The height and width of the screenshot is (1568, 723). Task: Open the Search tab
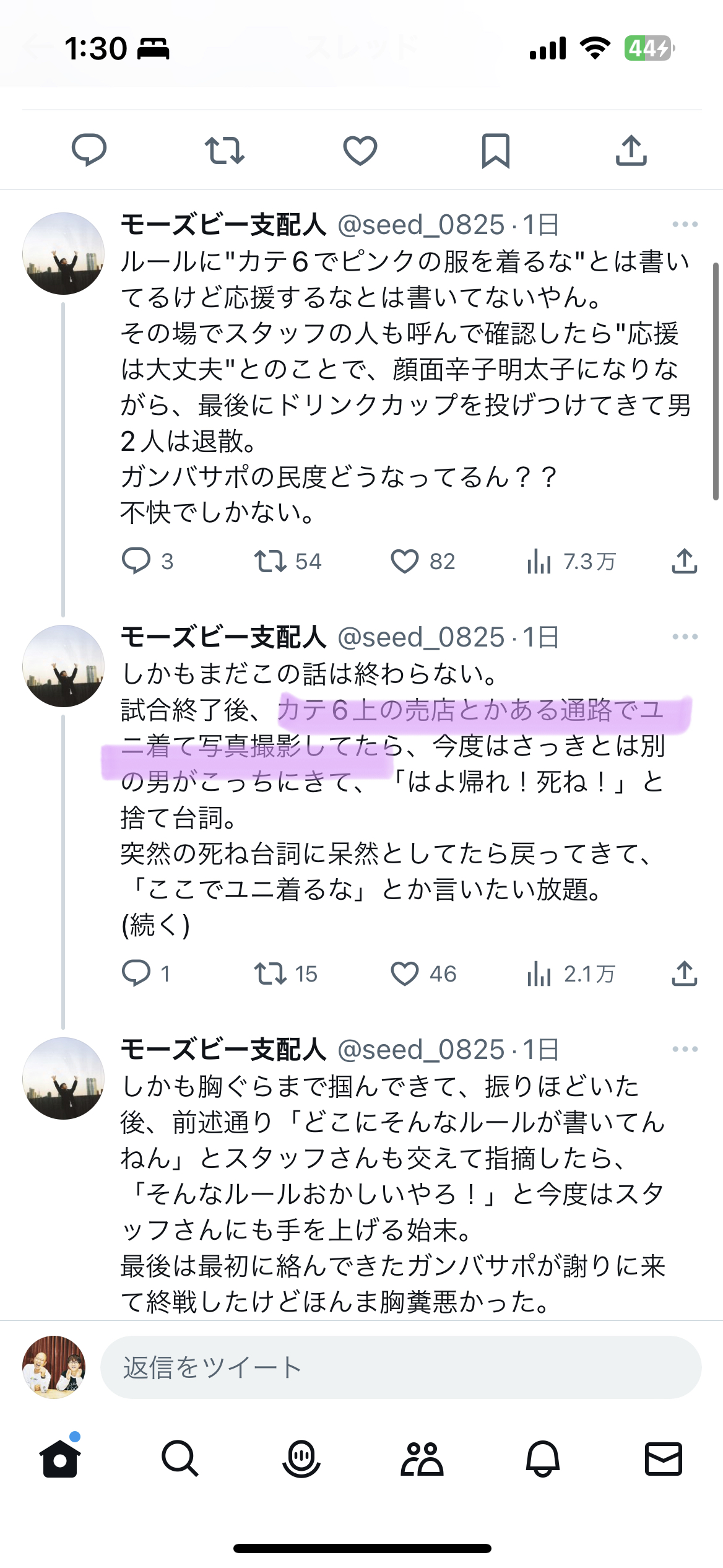[x=180, y=1460]
